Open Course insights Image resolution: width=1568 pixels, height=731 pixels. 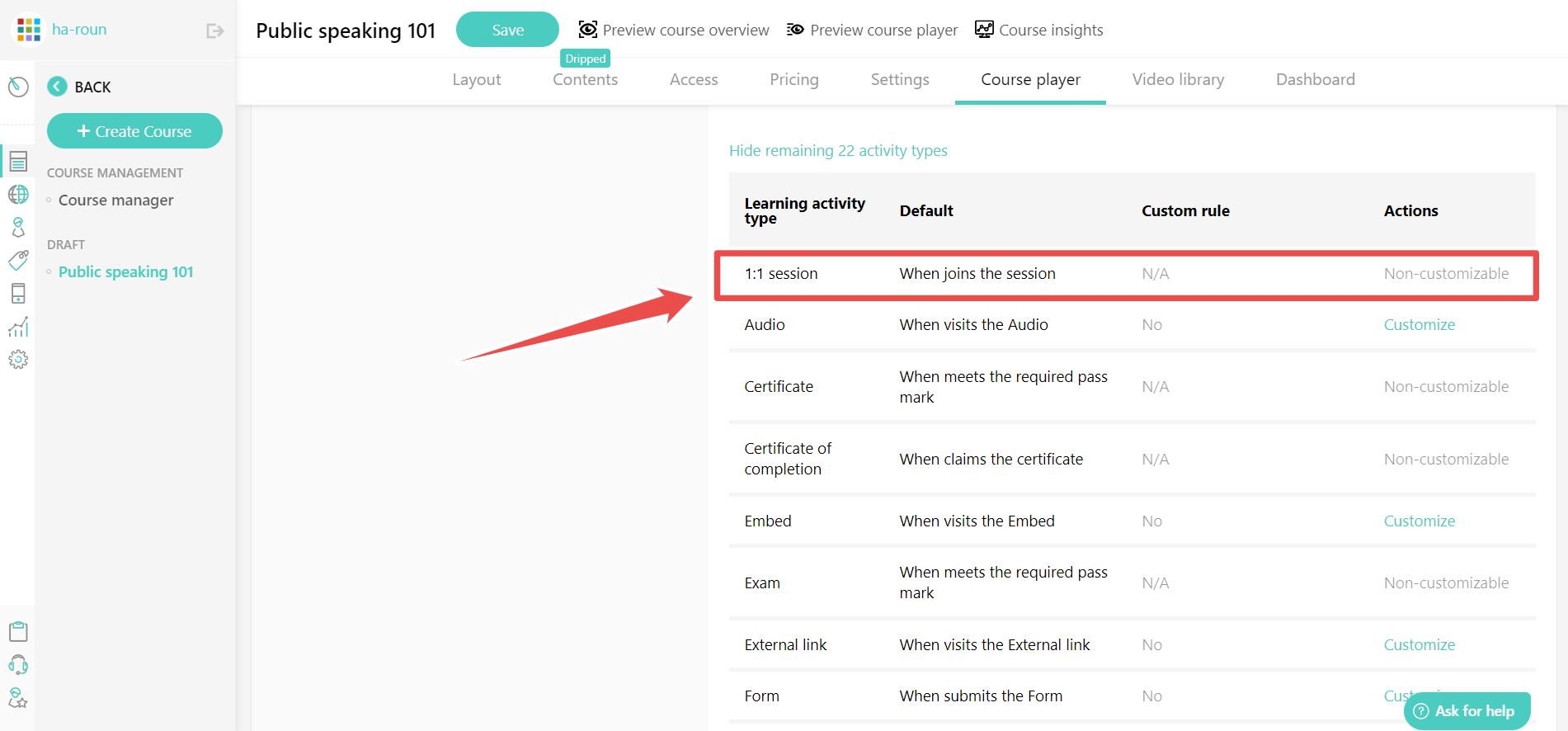pos(1038,31)
